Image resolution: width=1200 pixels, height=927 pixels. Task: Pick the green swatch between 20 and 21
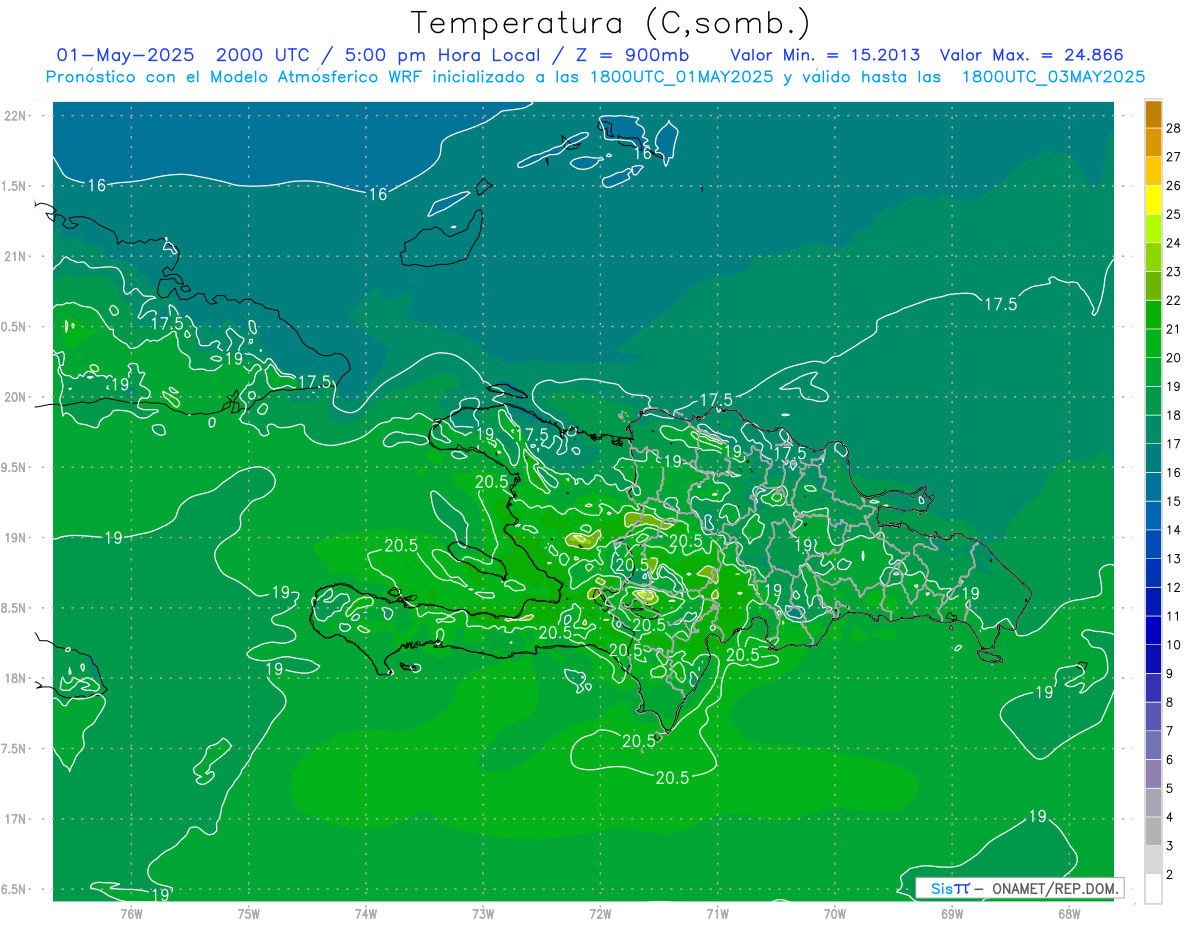[x=1153, y=343]
